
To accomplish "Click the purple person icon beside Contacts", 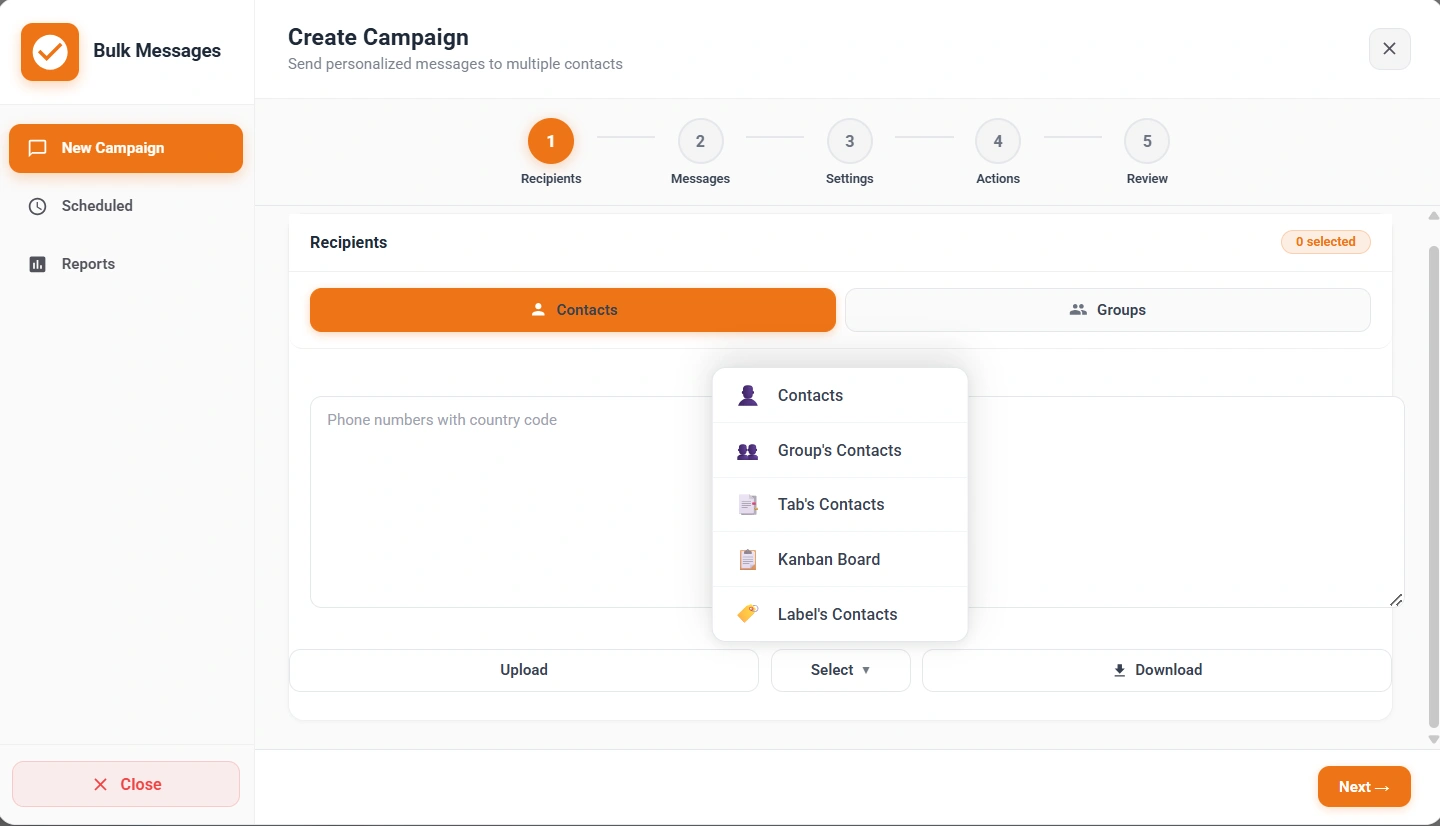I will 748,395.
